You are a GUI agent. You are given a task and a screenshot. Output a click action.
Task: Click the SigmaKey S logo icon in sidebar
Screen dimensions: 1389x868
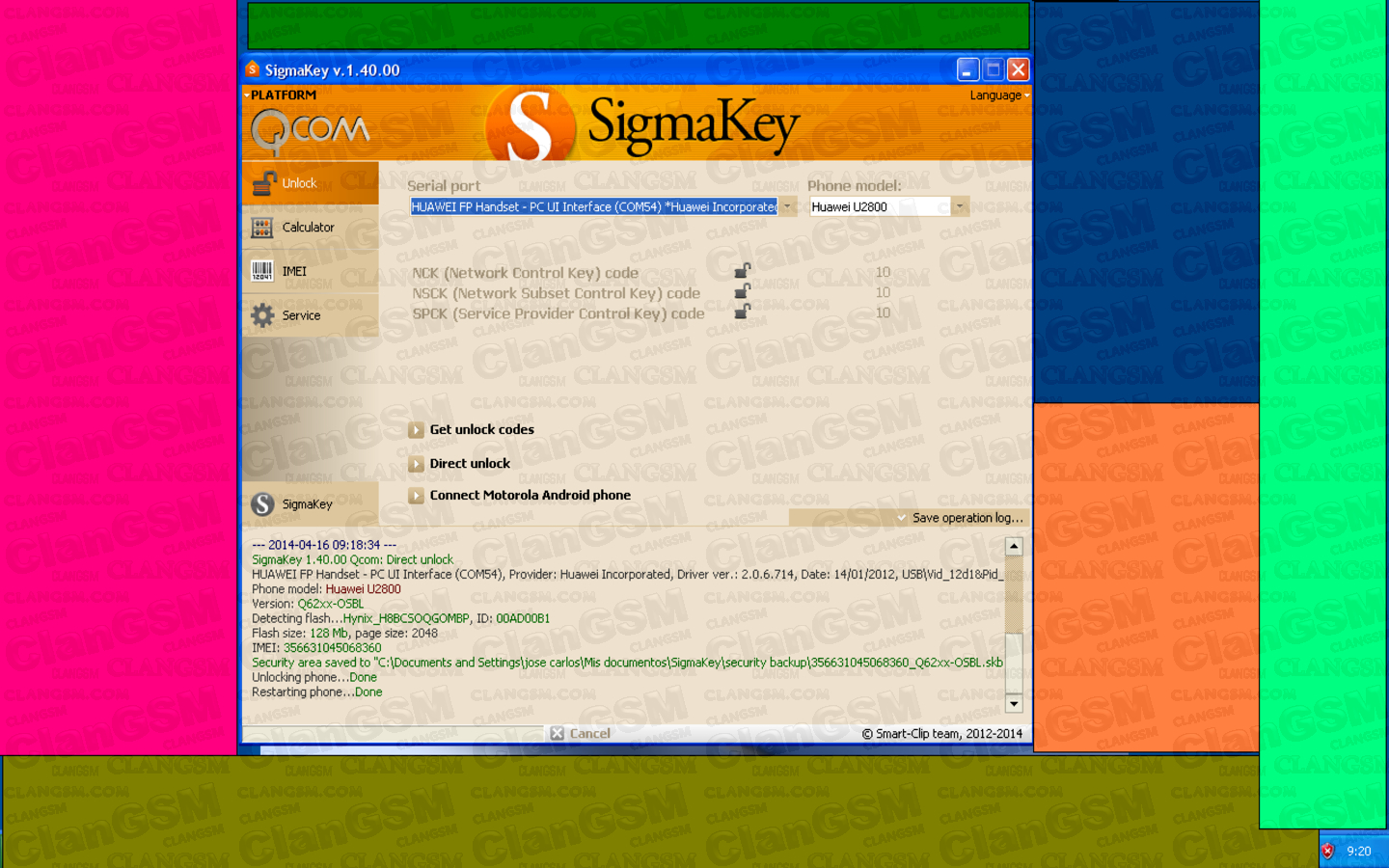coord(262,504)
